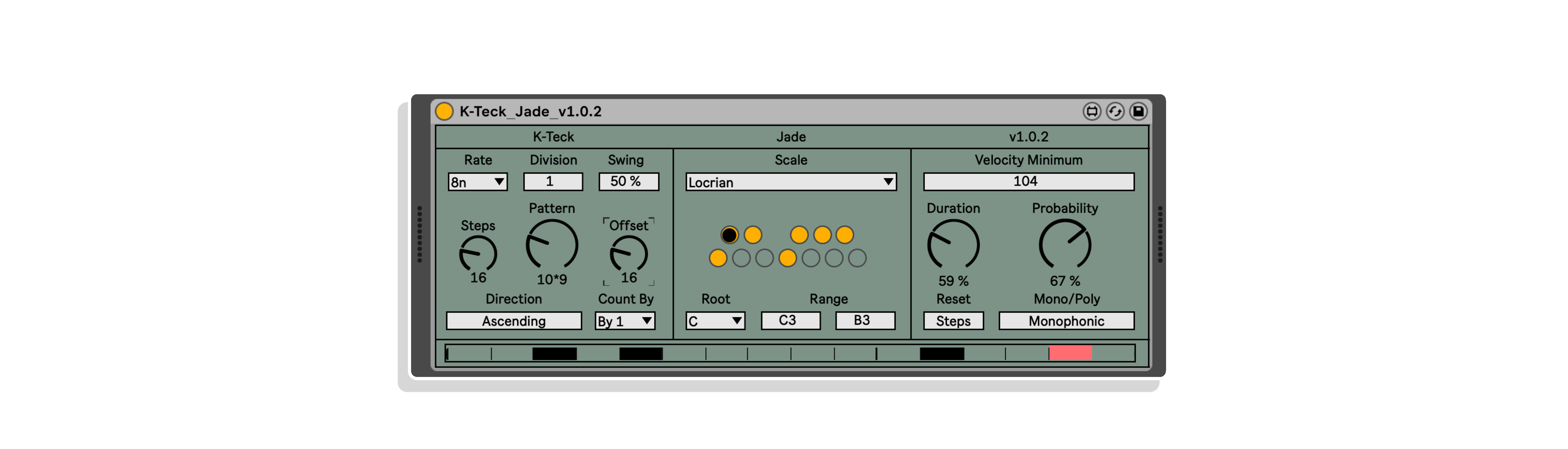1568x449 pixels.
Task: Click the hot-swap circular arrows icon
Action: click(x=1115, y=111)
